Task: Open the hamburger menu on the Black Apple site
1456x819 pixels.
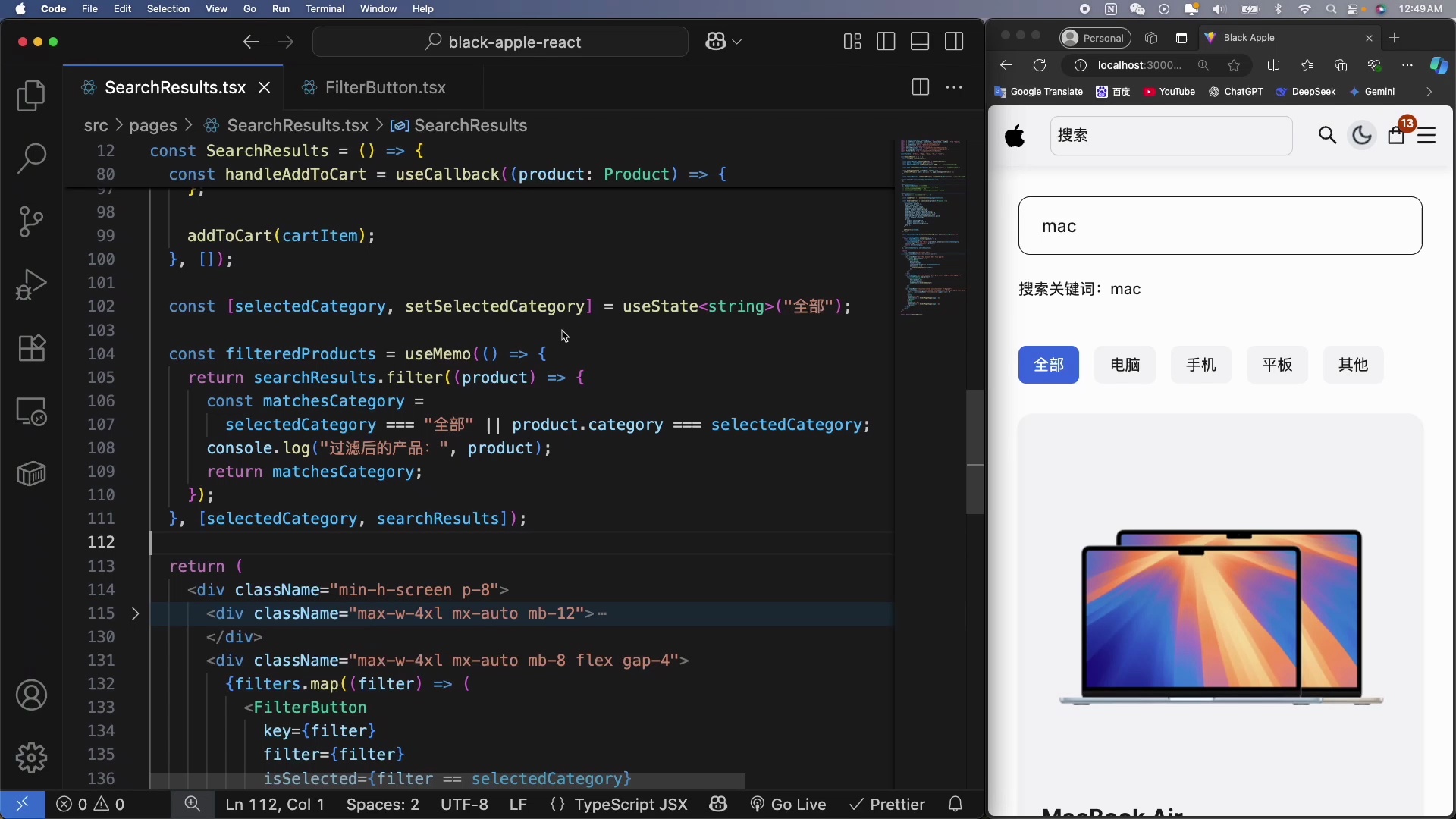Action: coord(1426,135)
